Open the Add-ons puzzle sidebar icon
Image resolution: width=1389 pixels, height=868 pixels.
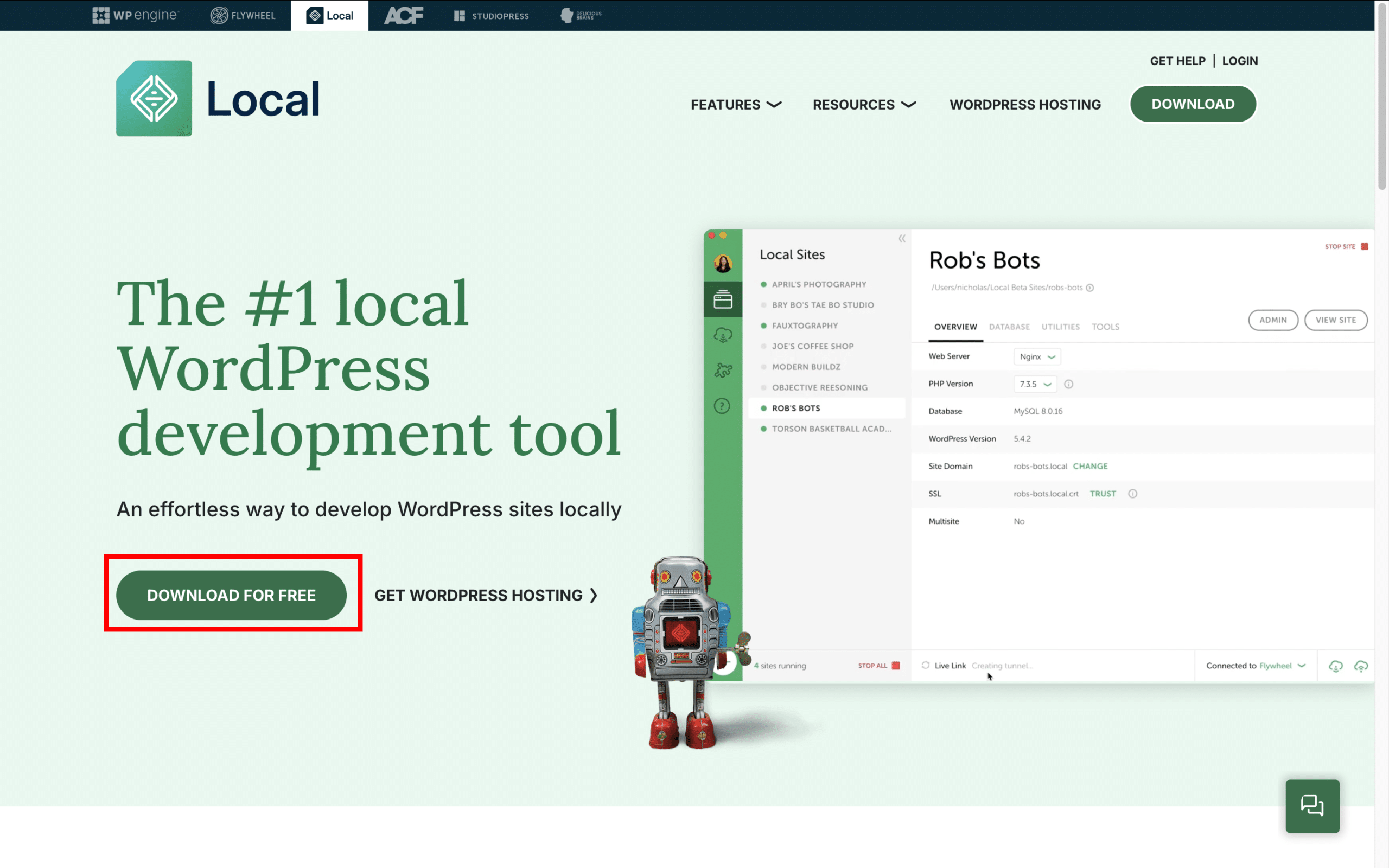click(x=723, y=371)
